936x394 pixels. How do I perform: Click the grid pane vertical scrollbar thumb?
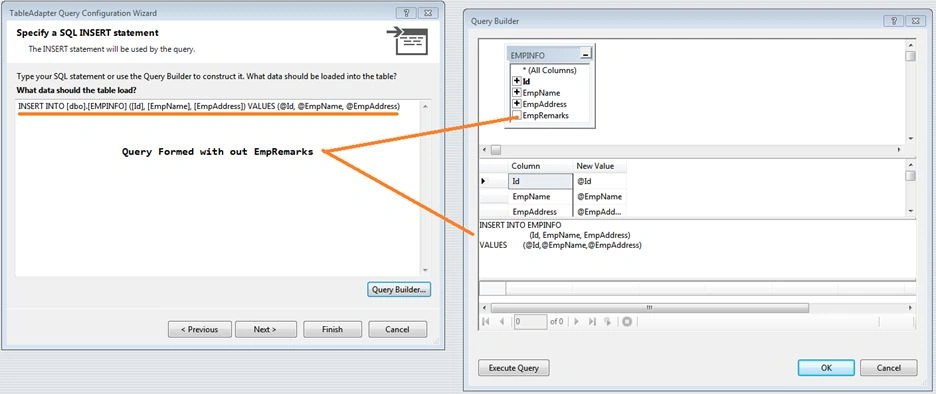point(910,176)
